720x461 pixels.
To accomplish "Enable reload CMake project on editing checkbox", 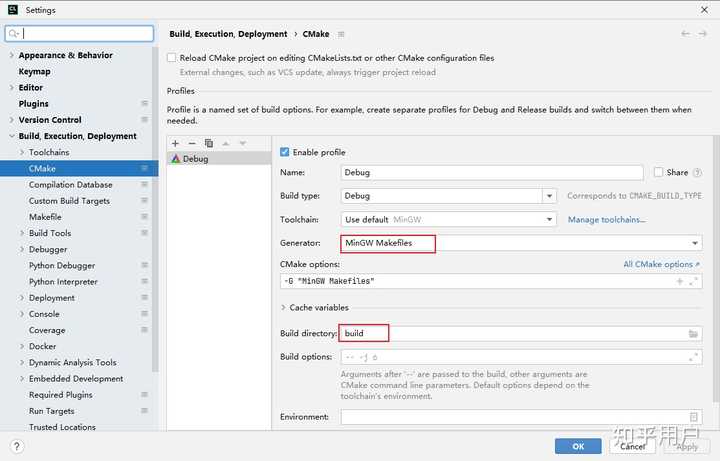I will coord(172,58).
